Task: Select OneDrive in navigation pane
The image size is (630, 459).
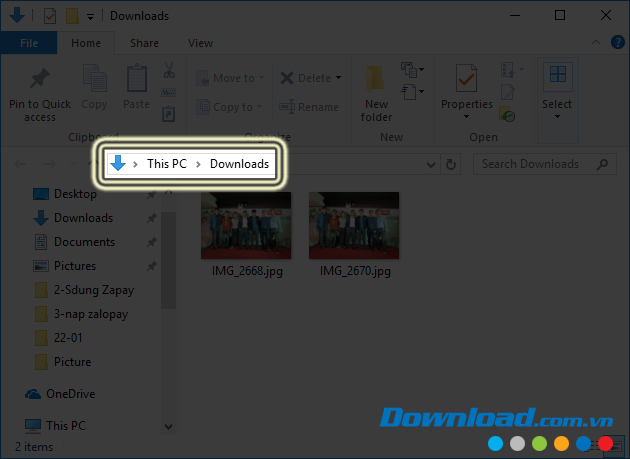Action: 70,394
